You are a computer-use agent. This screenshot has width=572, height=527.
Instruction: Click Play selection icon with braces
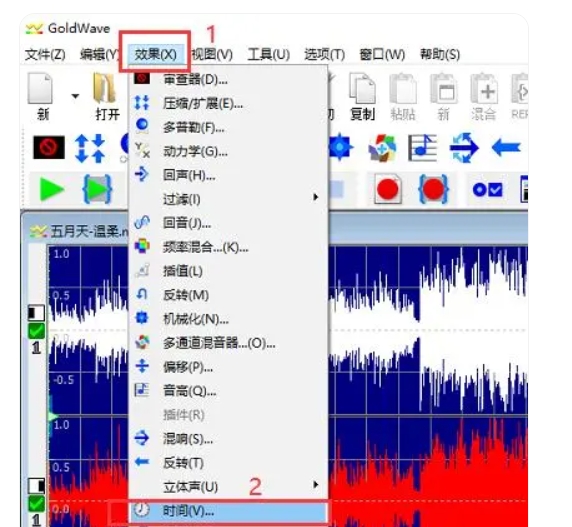[97, 189]
